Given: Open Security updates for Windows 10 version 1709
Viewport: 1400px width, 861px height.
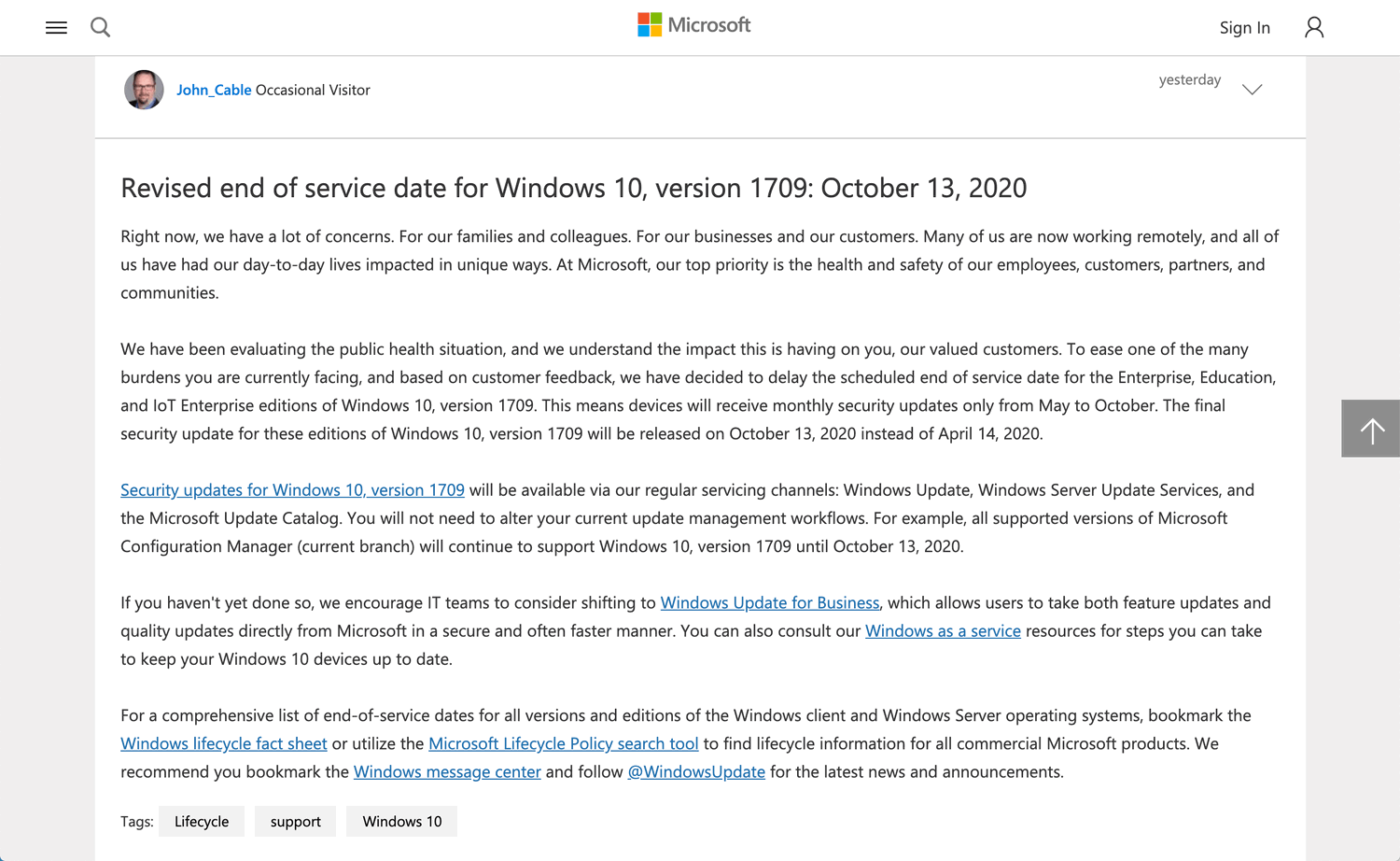Looking at the screenshot, I should [x=292, y=489].
